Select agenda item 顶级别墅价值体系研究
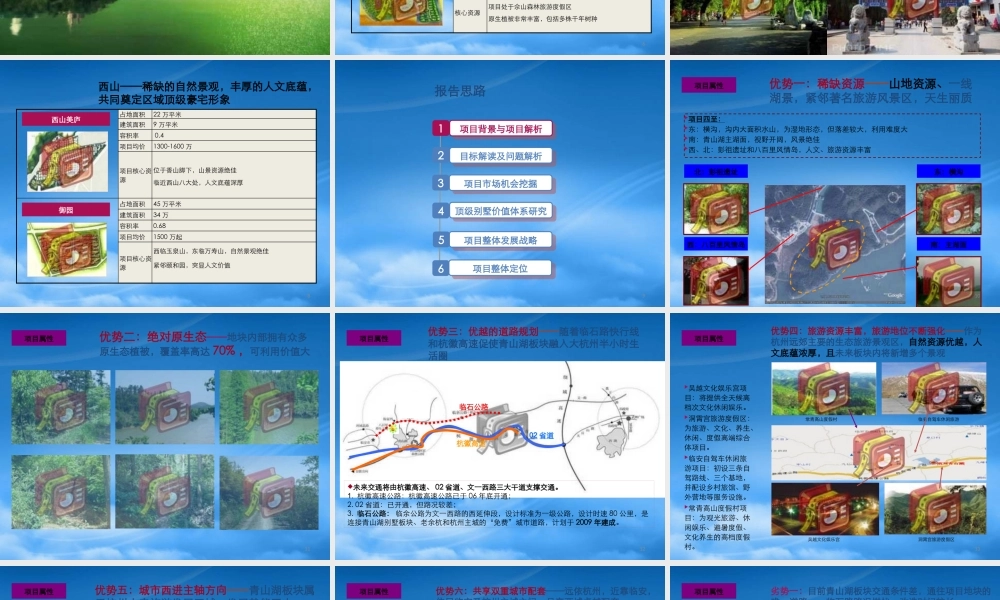1000x600 pixels. 501,211
